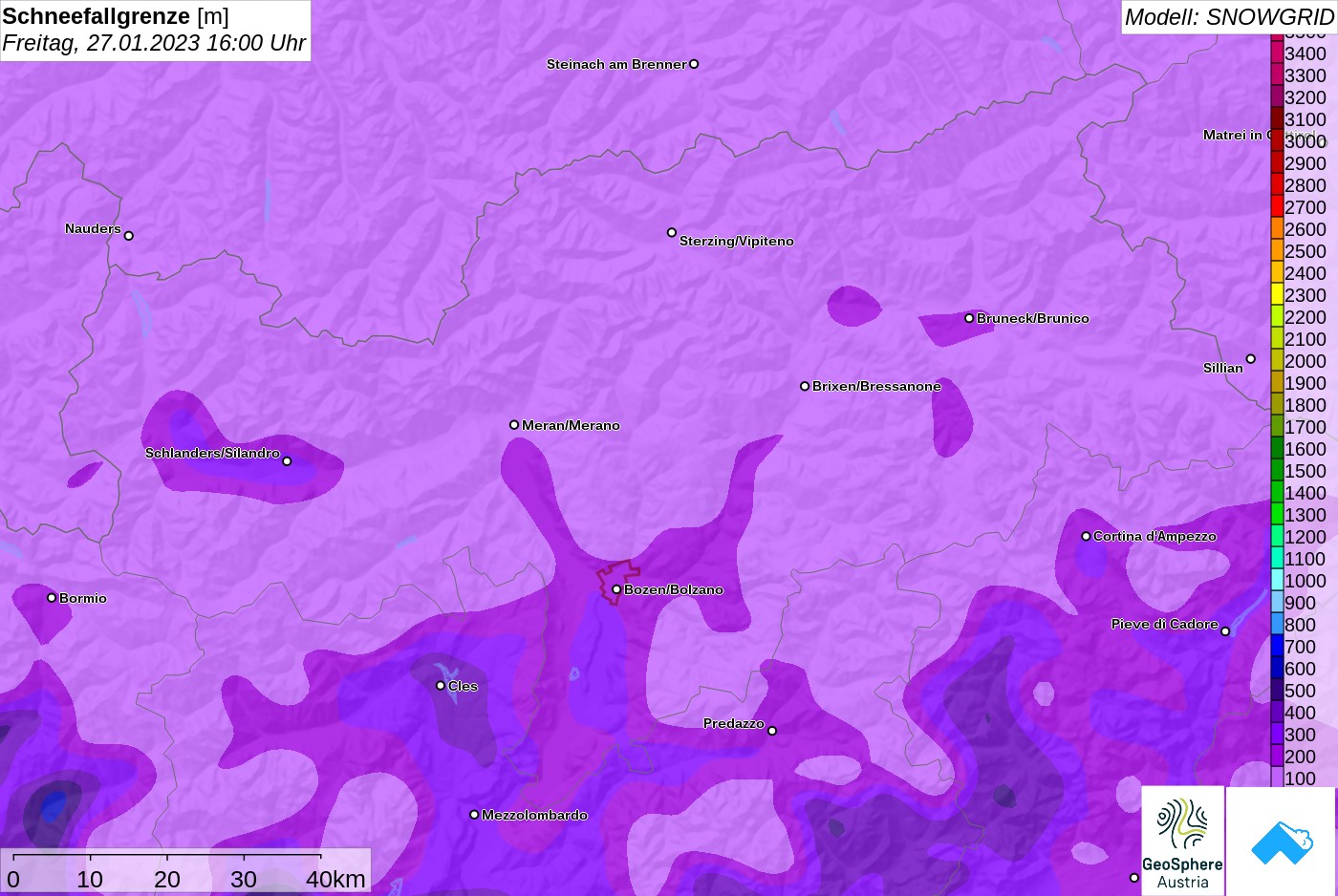Click the Sterzing/Vipiteno text label
This screenshot has width=1338, height=896.
(737, 241)
